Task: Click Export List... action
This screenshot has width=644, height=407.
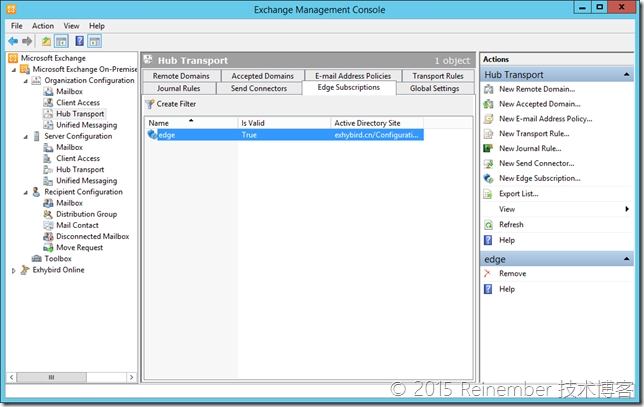Action: (518, 194)
